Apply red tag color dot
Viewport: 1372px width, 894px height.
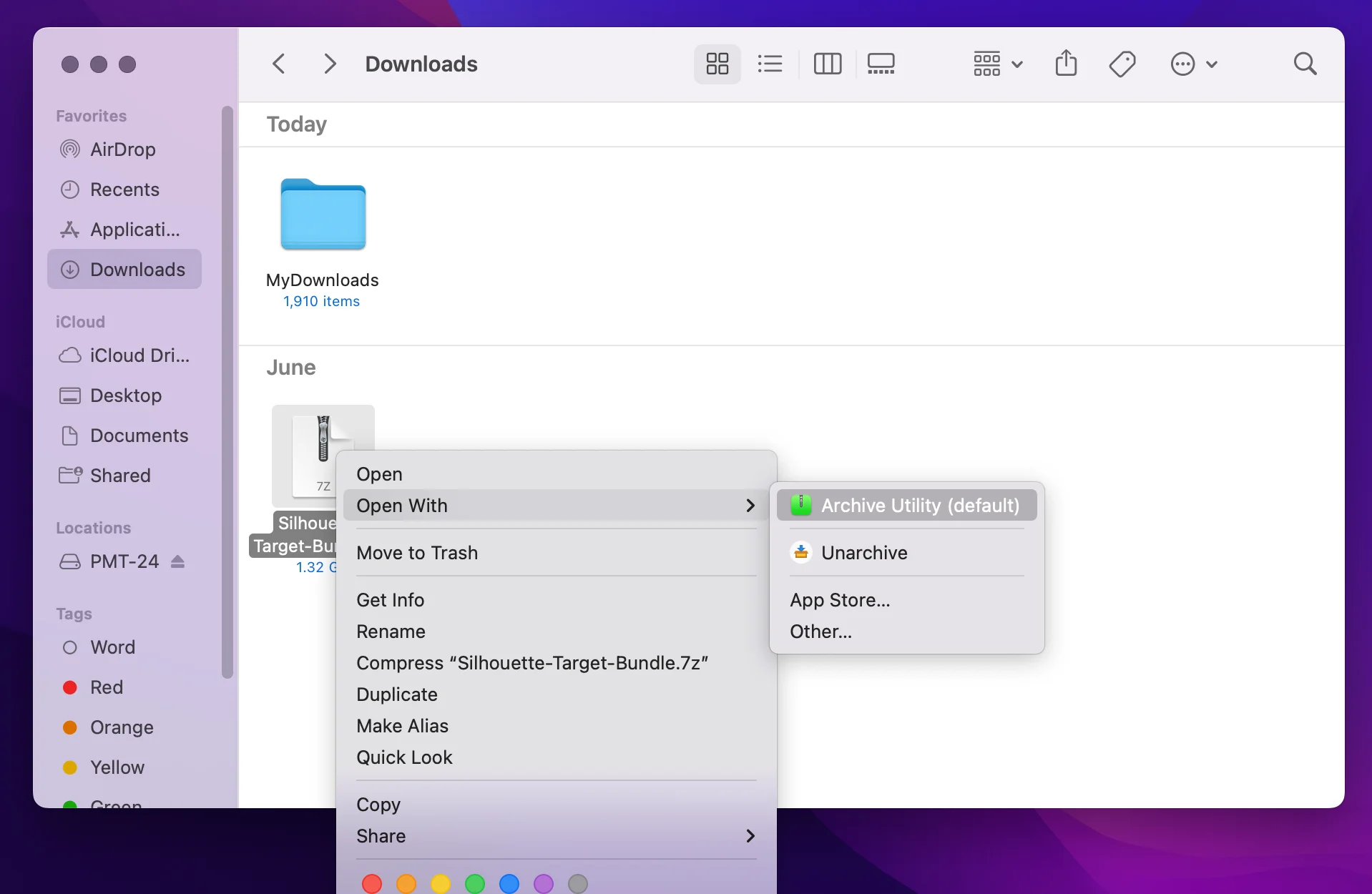pyautogui.click(x=372, y=884)
